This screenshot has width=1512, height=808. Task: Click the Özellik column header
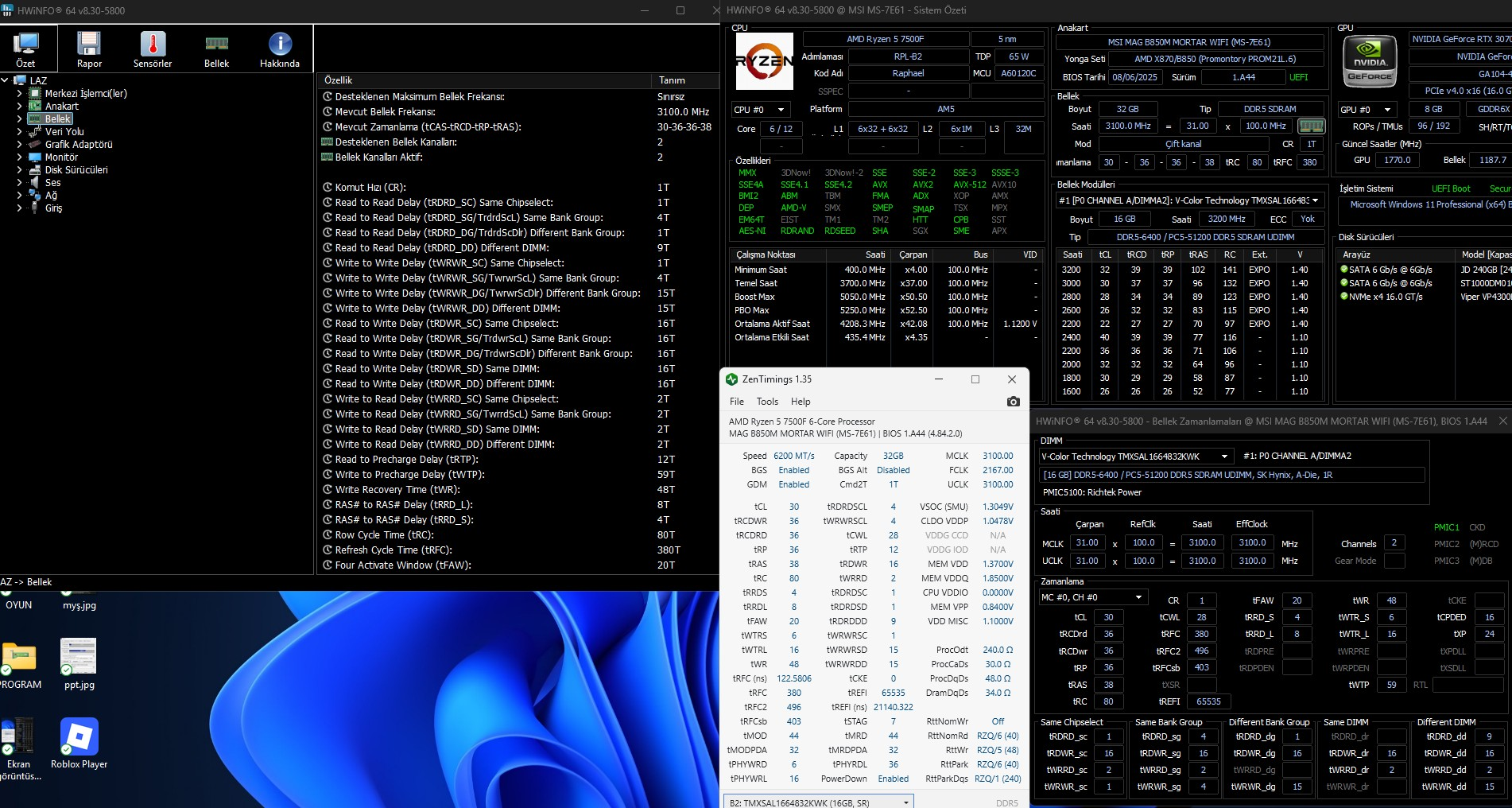pos(485,80)
